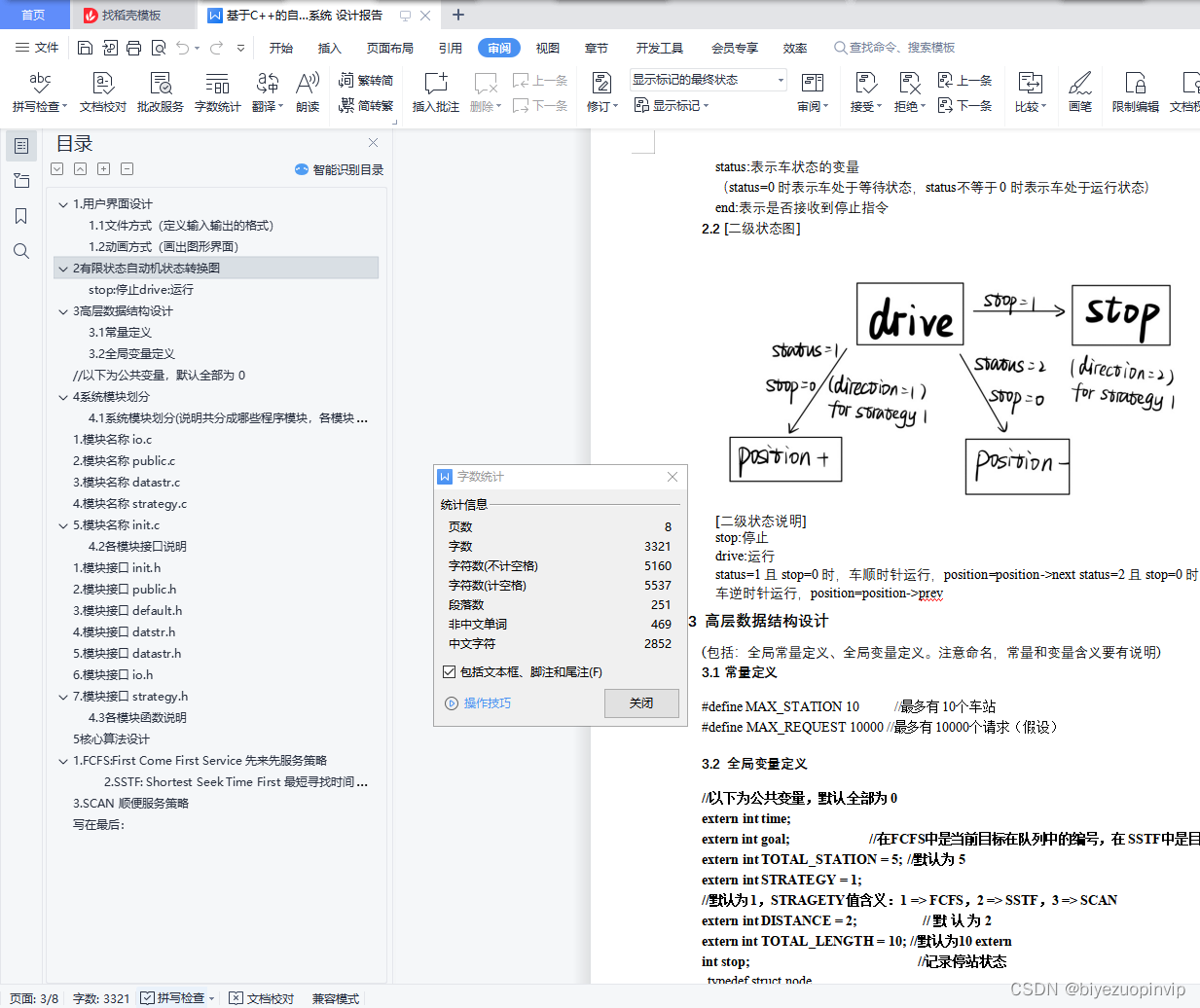The image size is (1200, 1008).
Task: Close the word count dialog with 关闭
Action: coord(641,702)
